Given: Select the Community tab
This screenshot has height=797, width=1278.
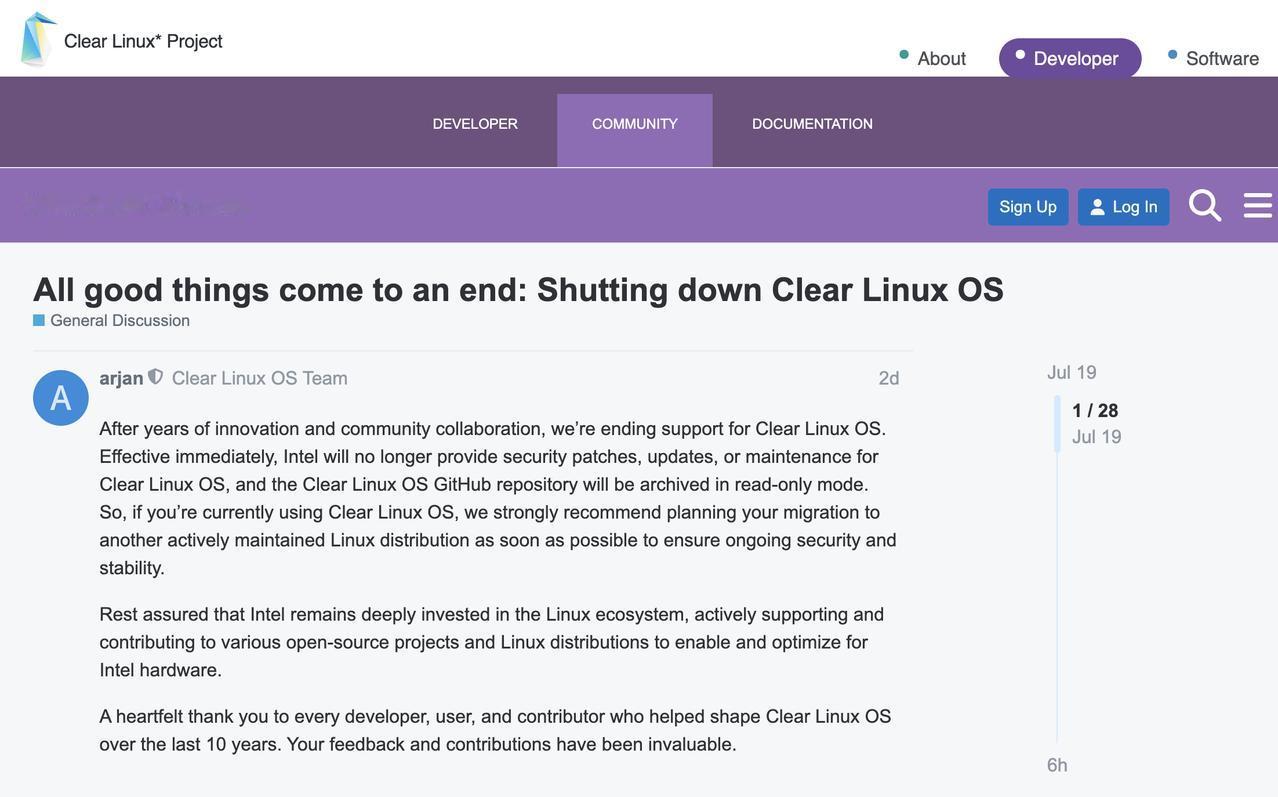Looking at the screenshot, I should click(x=635, y=125).
